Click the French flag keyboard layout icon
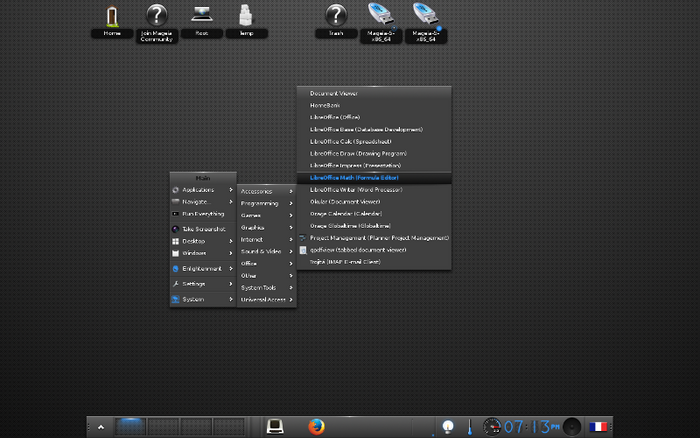 pyautogui.click(x=598, y=427)
